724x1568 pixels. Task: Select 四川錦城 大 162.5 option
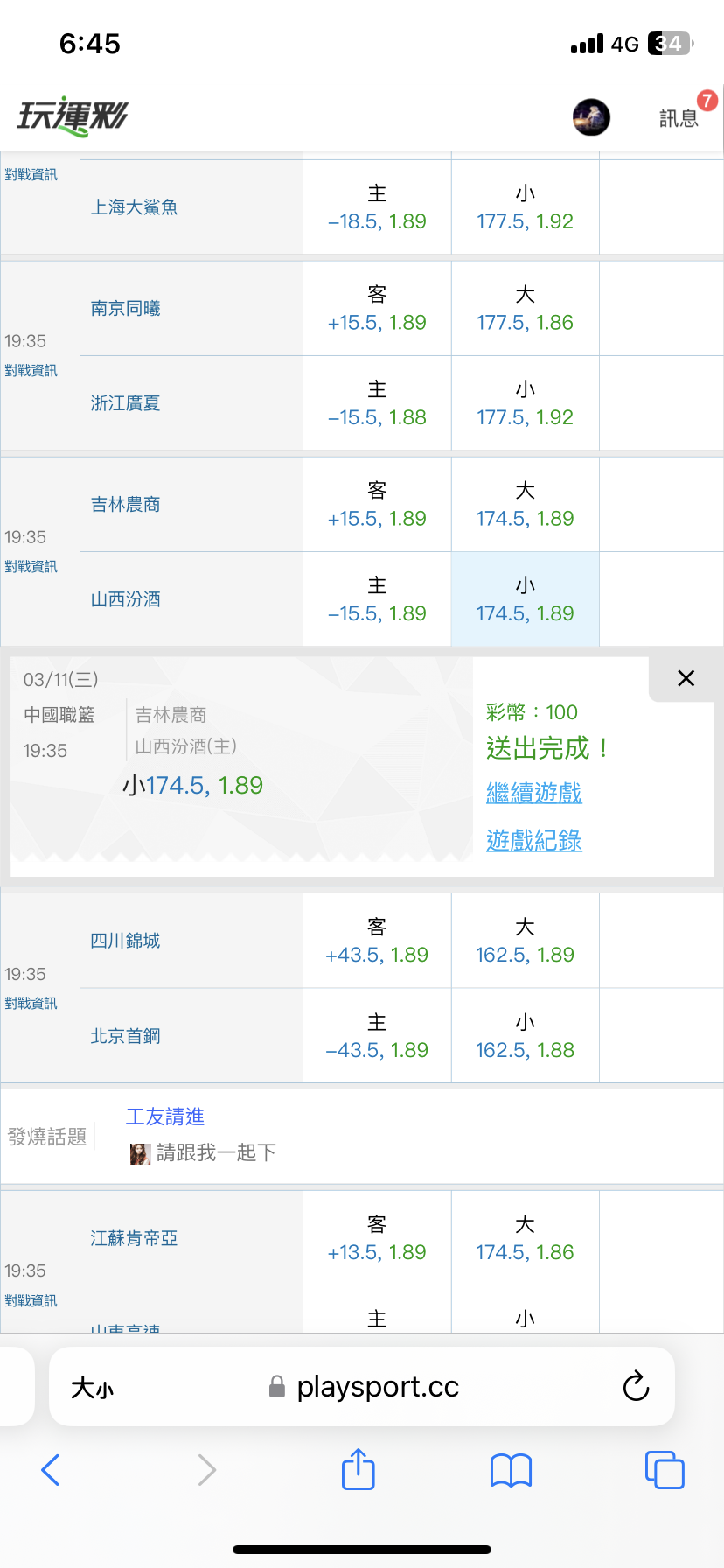(x=525, y=941)
